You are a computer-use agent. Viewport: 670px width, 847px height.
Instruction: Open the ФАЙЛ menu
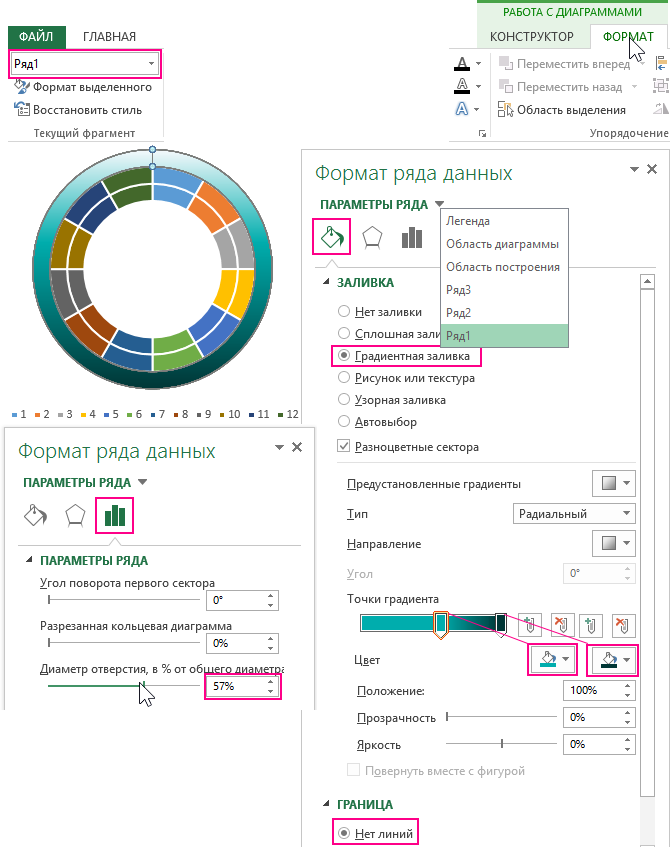36,37
